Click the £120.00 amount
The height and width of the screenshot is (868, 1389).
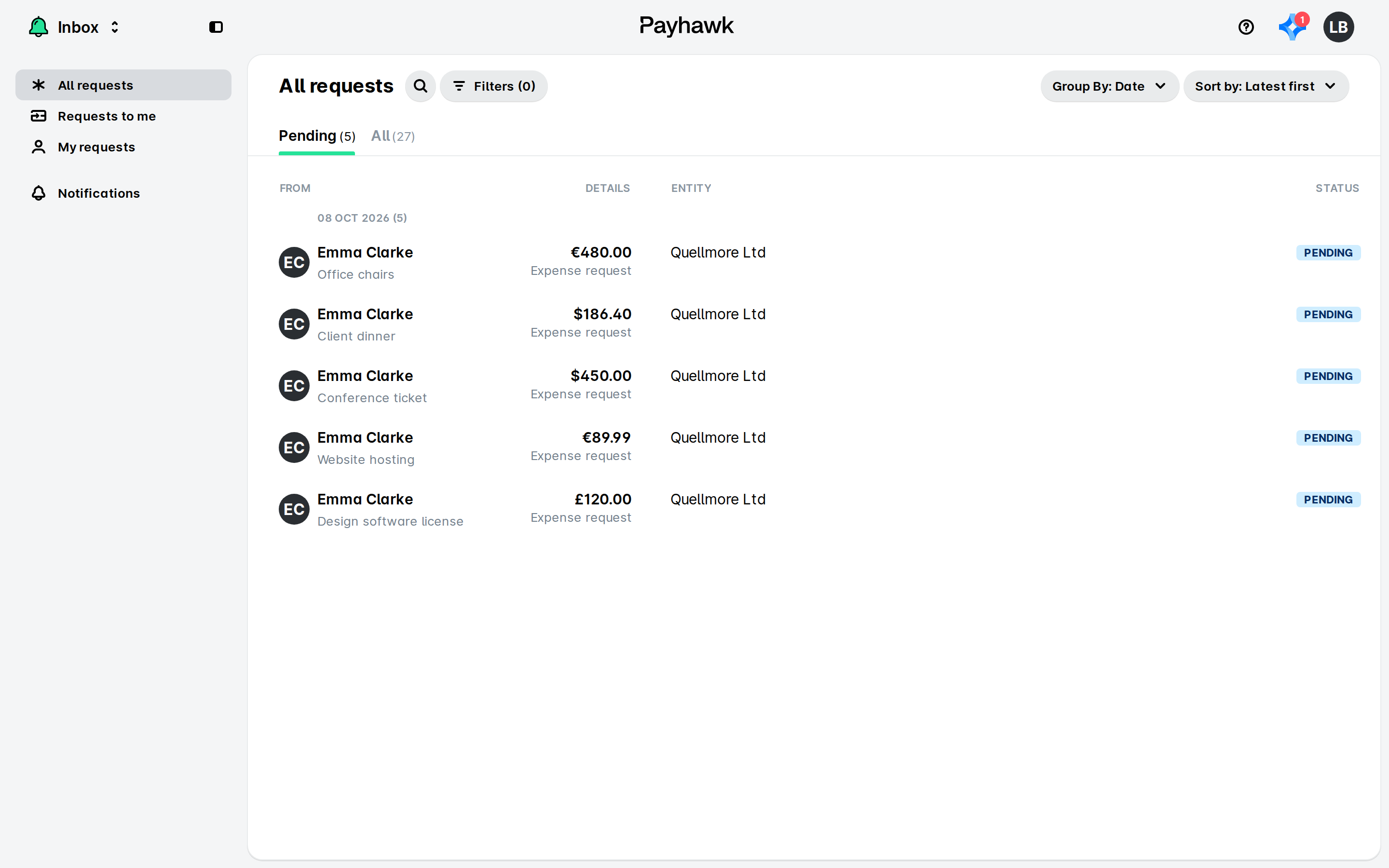click(603, 500)
